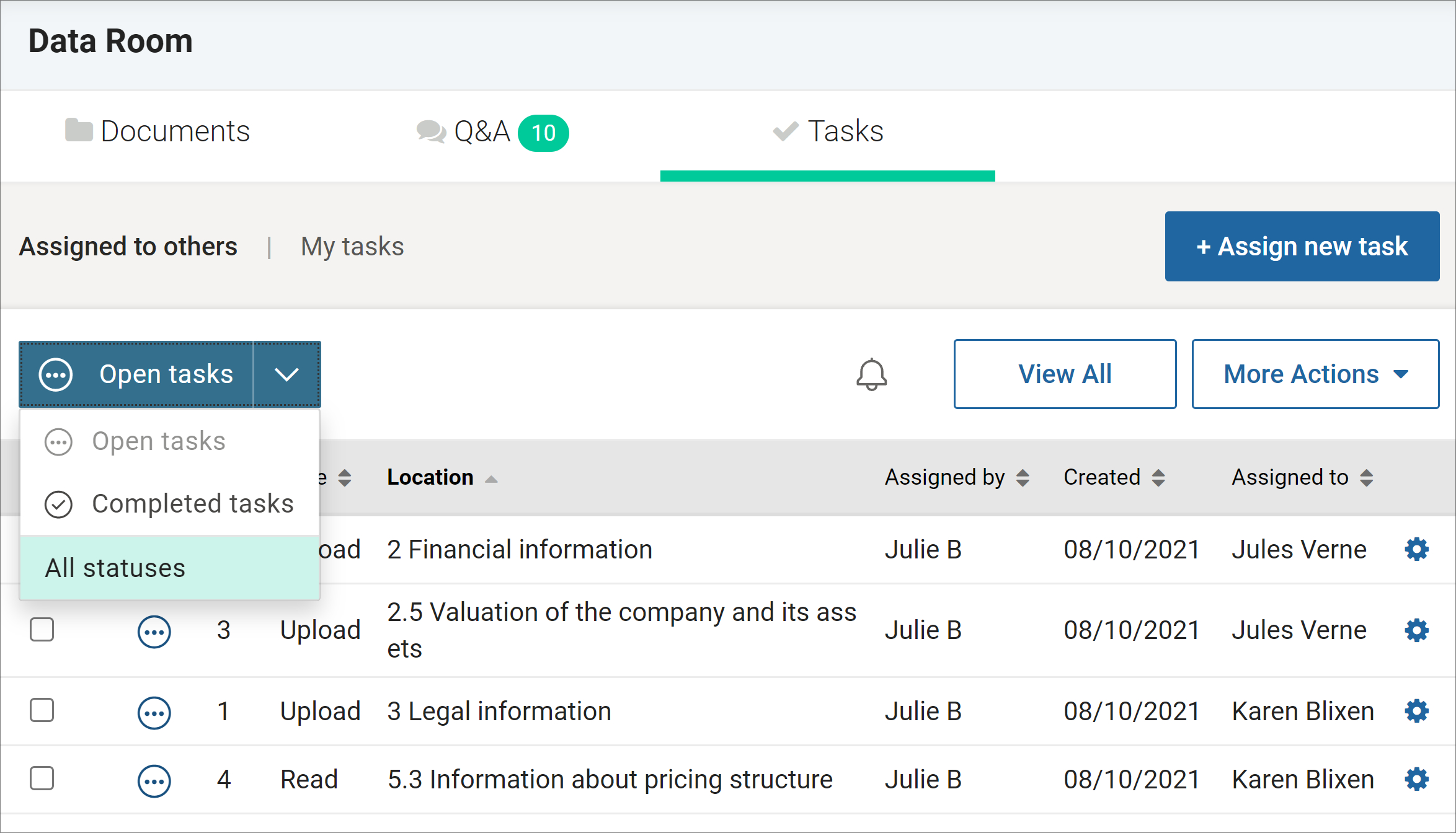Expand the More Actions dropdown
1456x833 pixels.
[1315, 374]
